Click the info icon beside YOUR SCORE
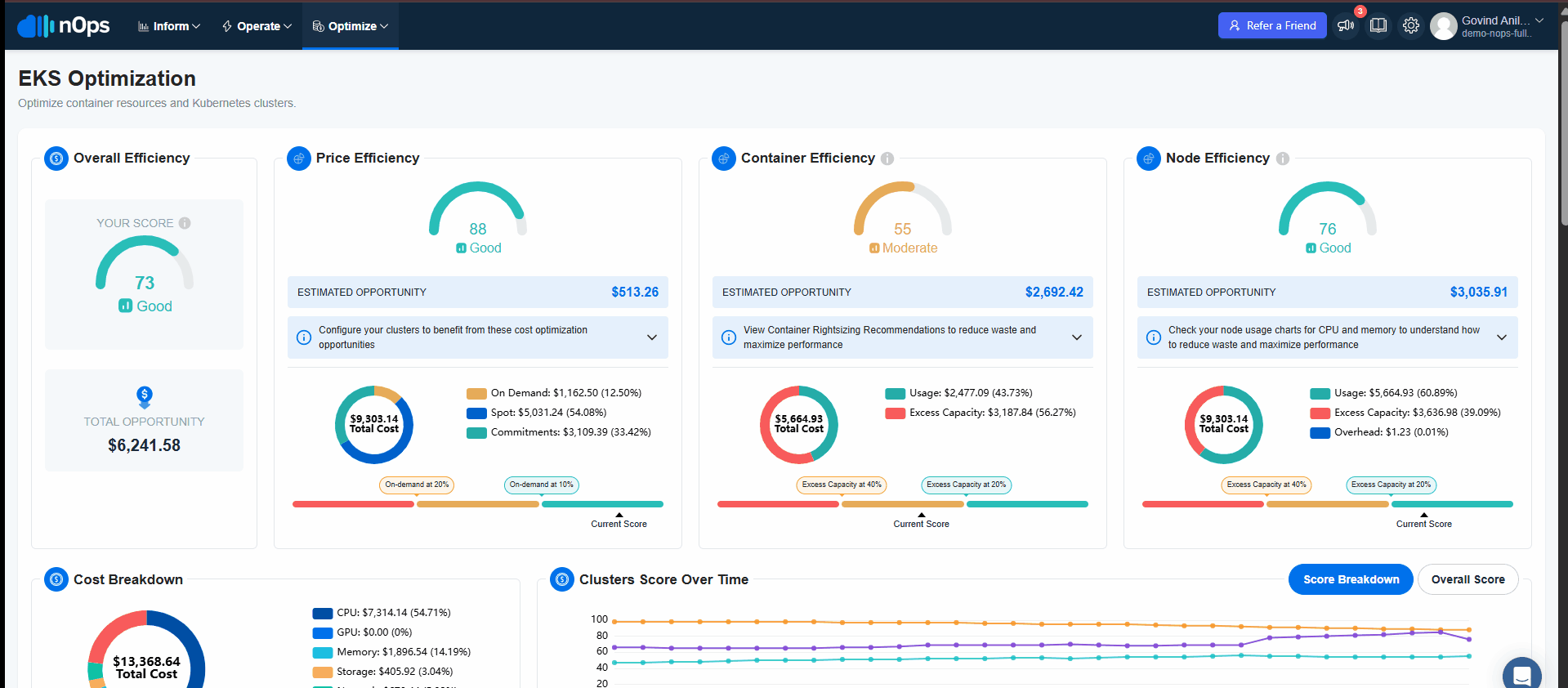The height and width of the screenshot is (688, 1568). click(x=185, y=223)
